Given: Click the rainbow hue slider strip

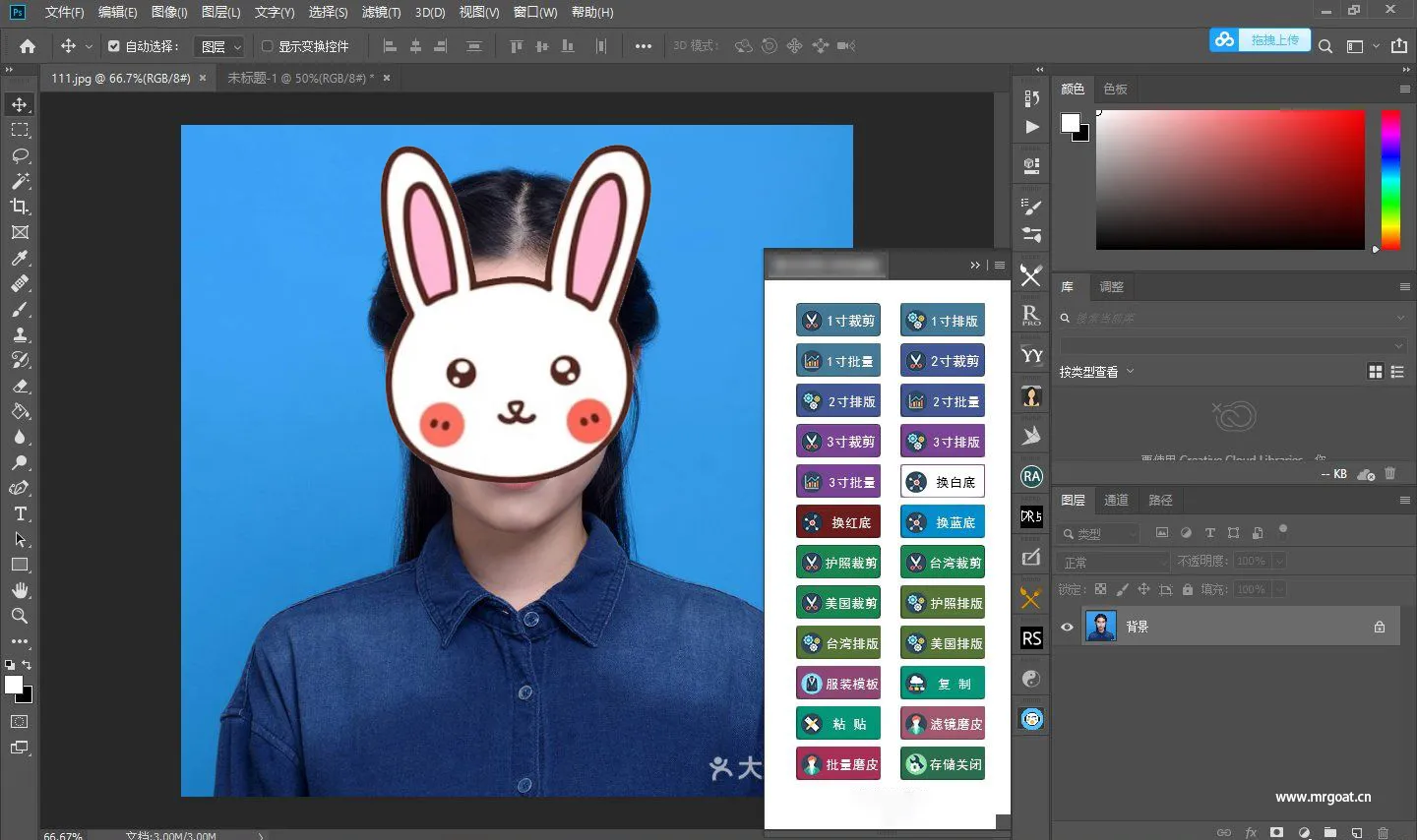Looking at the screenshot, I should point(1389,179).
